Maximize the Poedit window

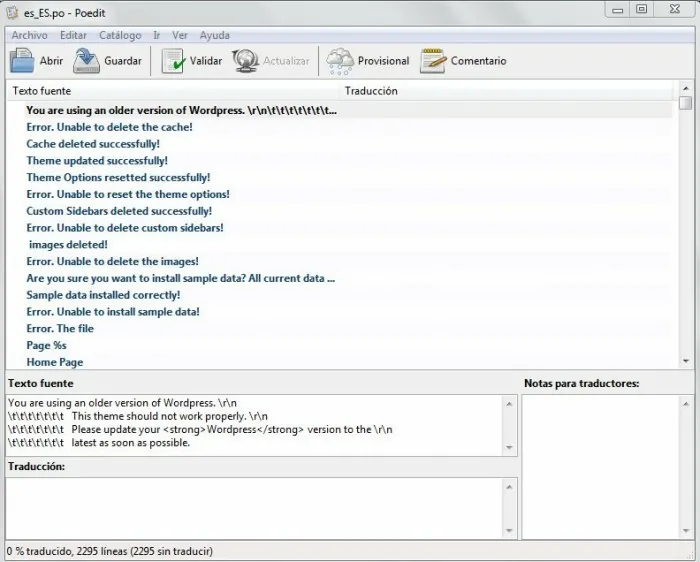tap(642, 10)
